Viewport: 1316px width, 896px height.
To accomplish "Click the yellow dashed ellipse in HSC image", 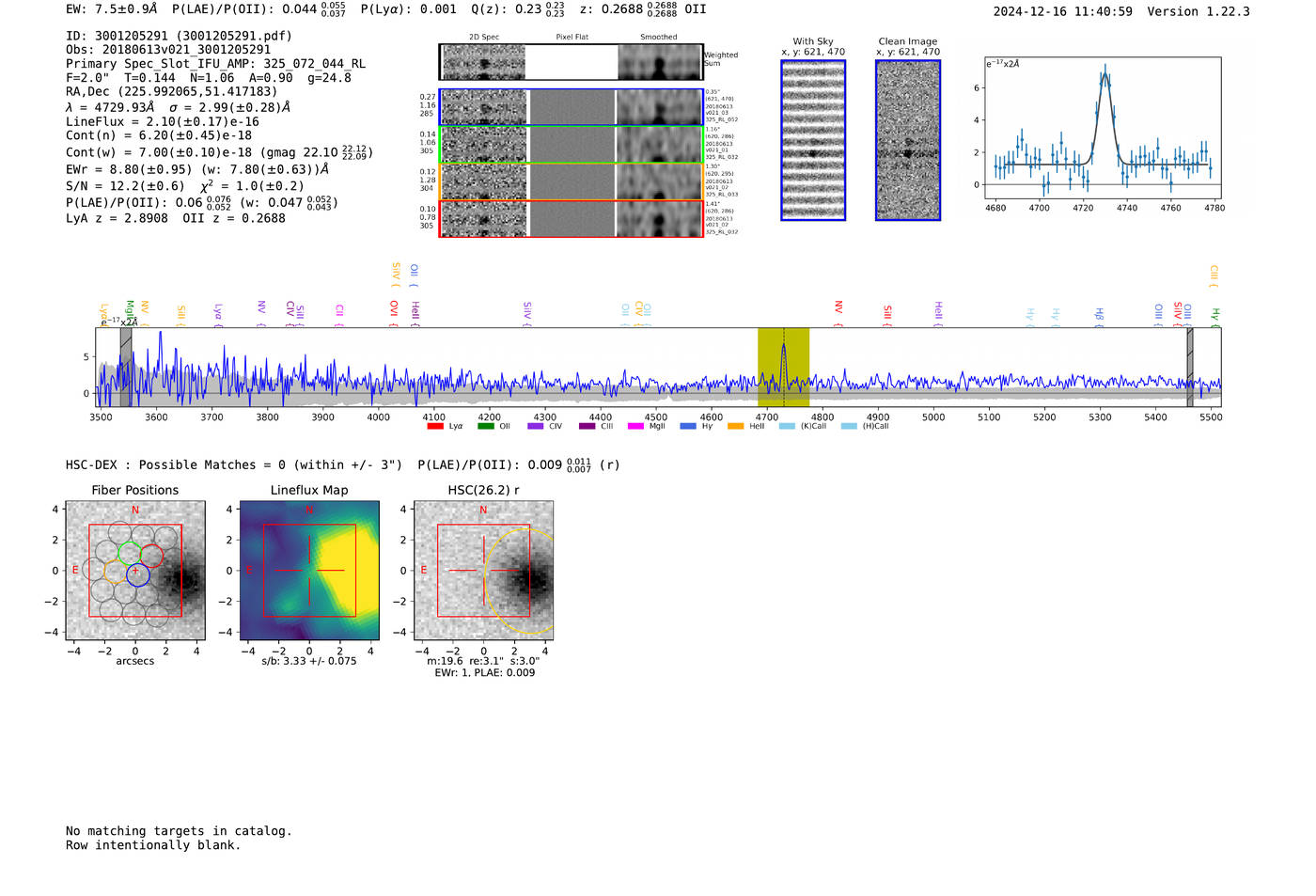I will click(521, 579).
